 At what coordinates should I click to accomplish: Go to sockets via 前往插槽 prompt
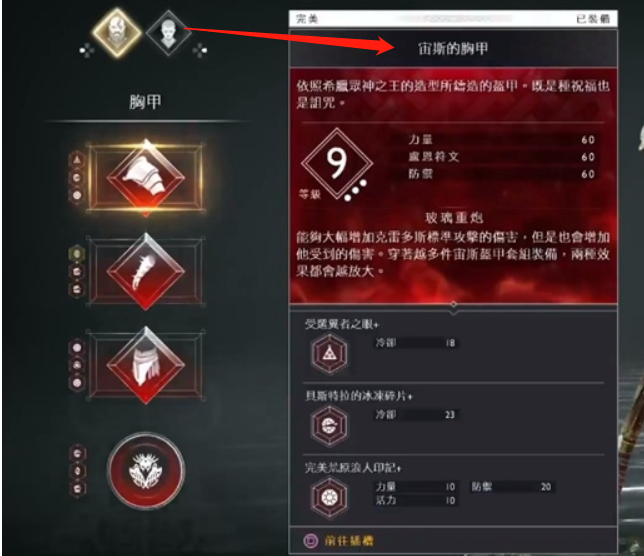pyautogui.click(x=339, y=541)
